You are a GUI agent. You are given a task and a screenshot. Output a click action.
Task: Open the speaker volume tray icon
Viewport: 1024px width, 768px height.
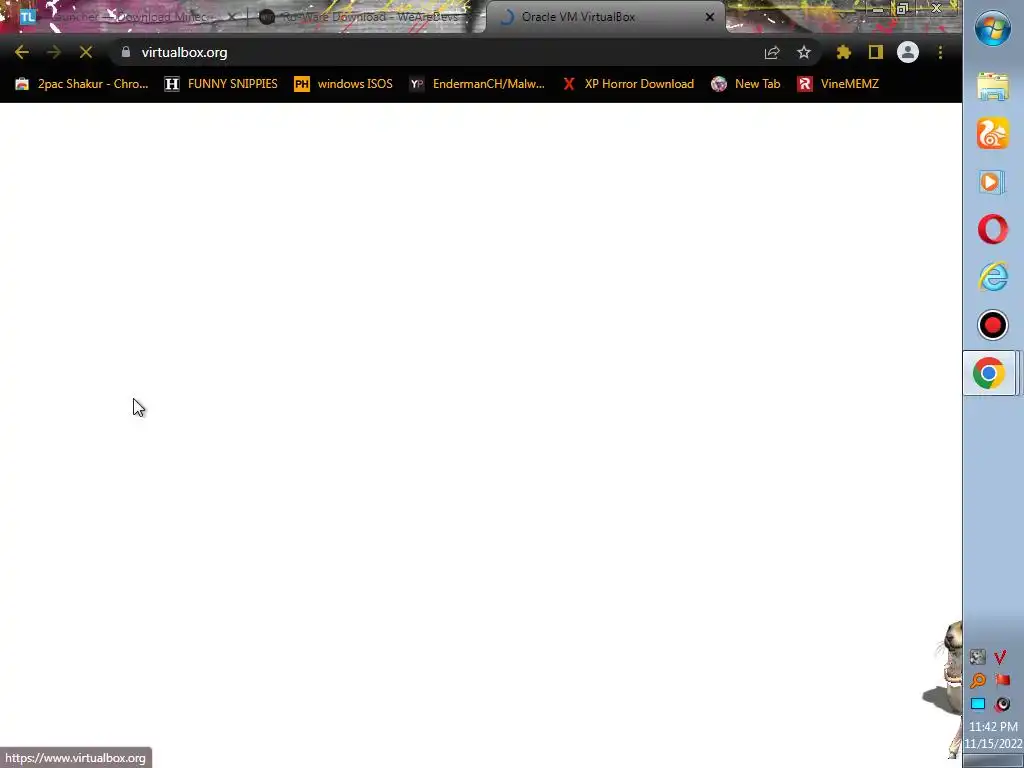1002,704
